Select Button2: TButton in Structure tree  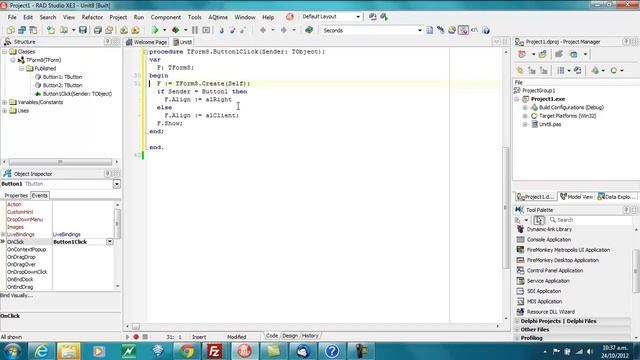(x=62, y=85)
